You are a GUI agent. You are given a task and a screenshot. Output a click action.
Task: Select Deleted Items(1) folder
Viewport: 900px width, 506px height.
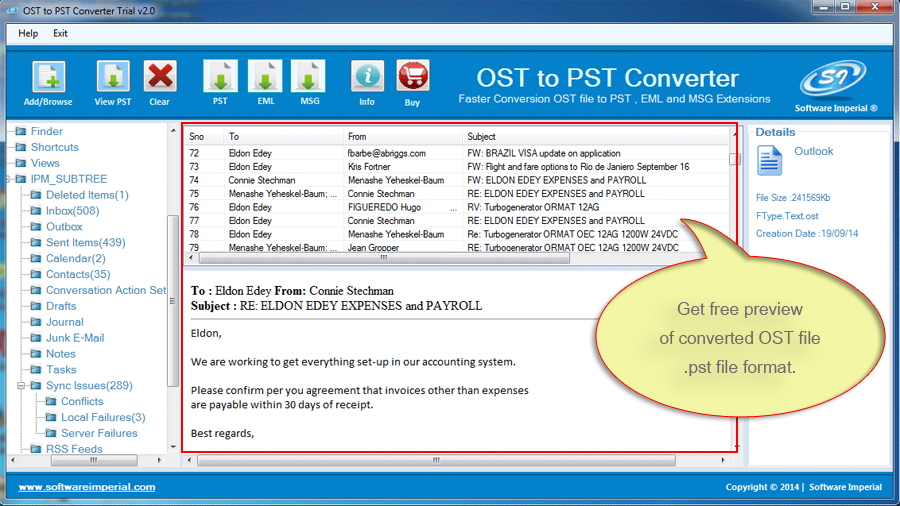pyautogui.click(x=87, y=195)
